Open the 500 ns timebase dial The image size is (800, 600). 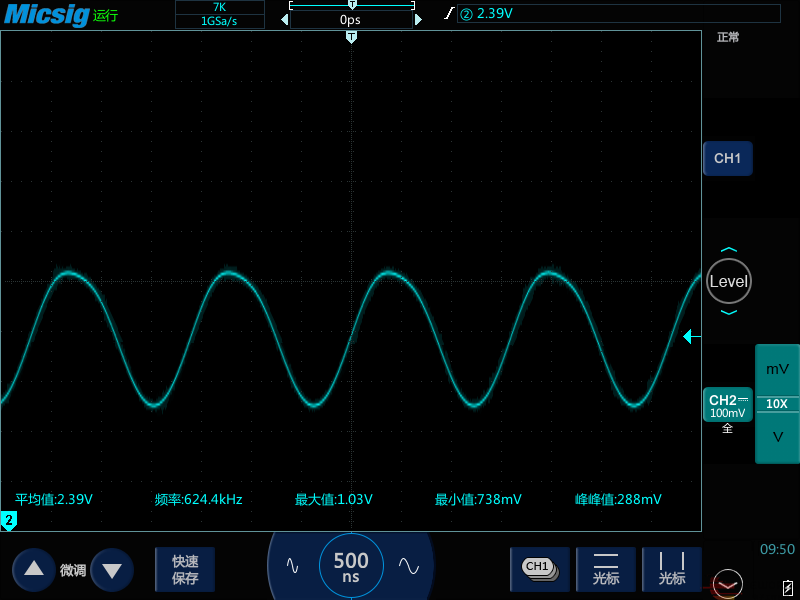[351, 566]
